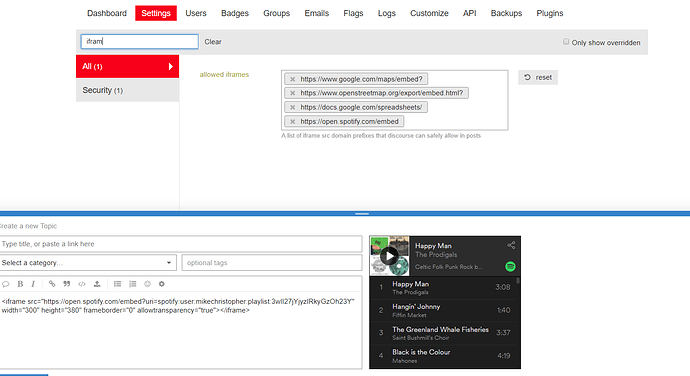Open the Select a category dropdown
The image size is (690, 376).
pyautogui.click(x=88, y=263)
